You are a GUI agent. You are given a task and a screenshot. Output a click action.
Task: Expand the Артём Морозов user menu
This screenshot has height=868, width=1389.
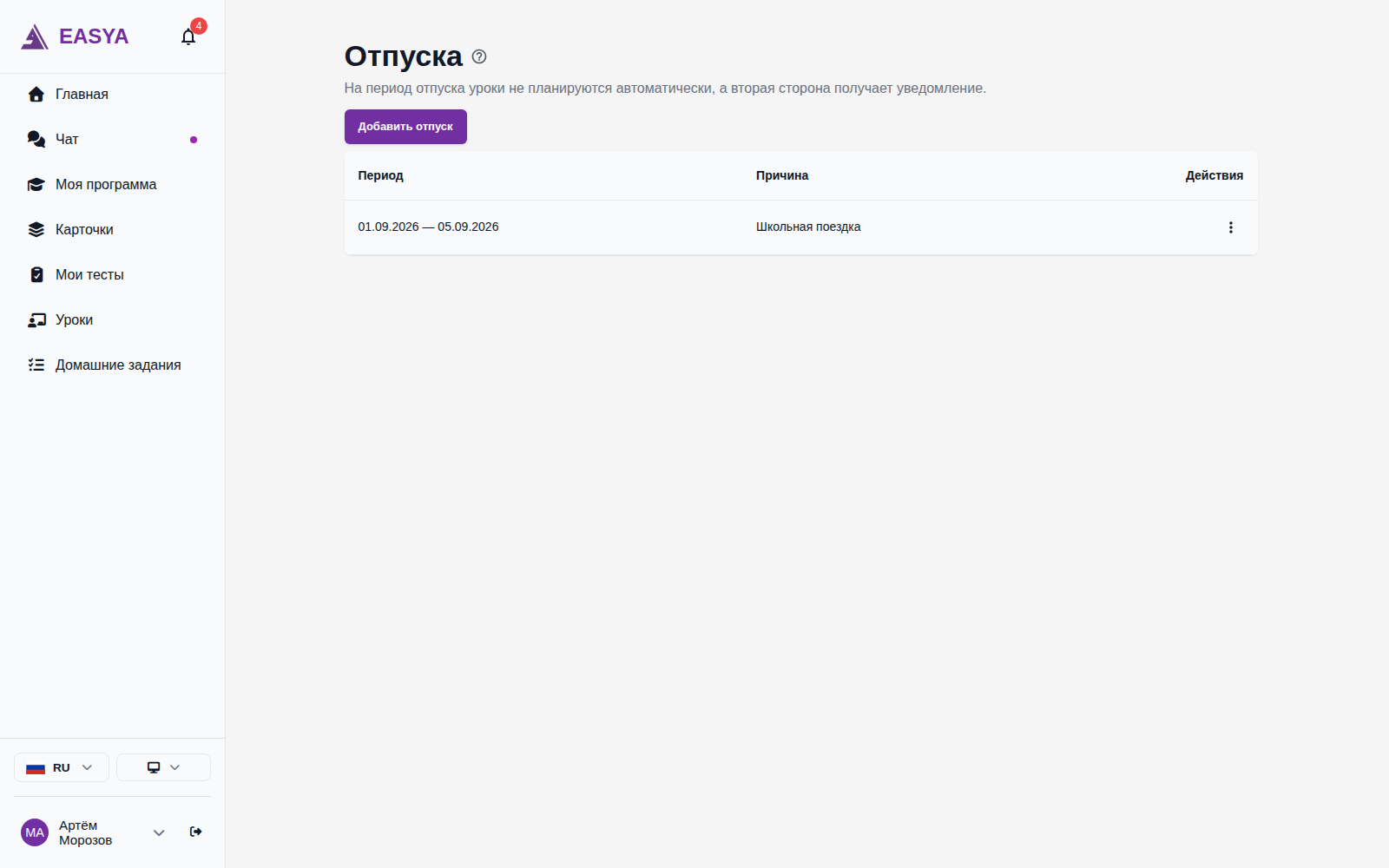click(159, 832)
